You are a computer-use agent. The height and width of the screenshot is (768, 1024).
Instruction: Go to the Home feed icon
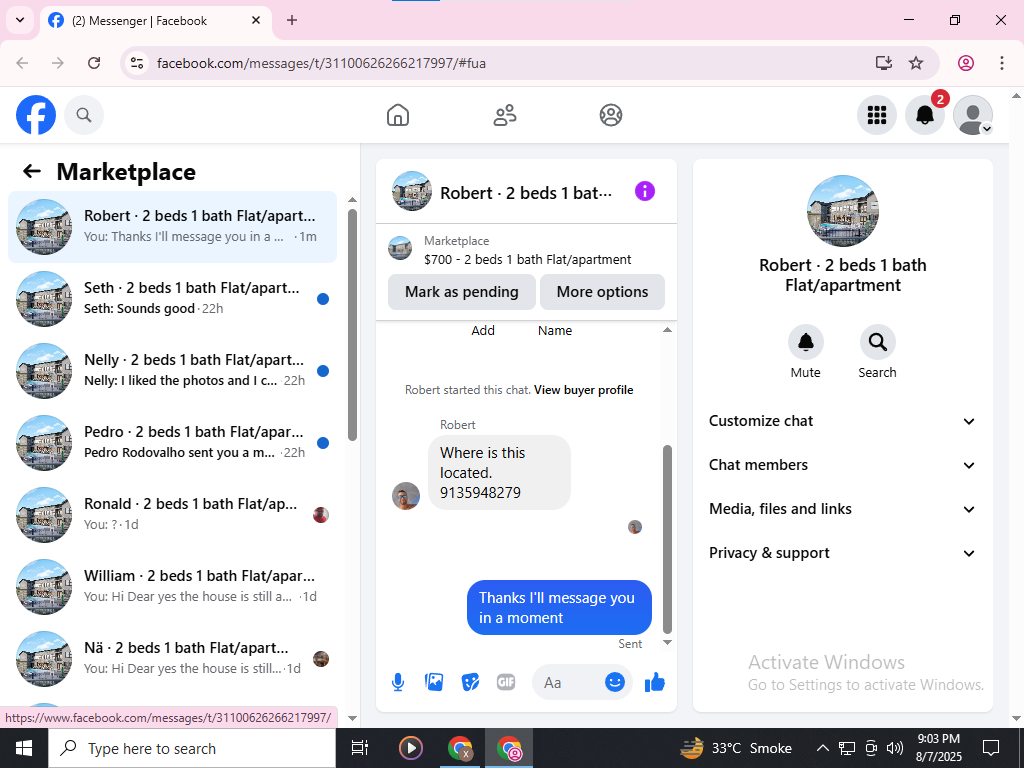[x=398, y=115]
